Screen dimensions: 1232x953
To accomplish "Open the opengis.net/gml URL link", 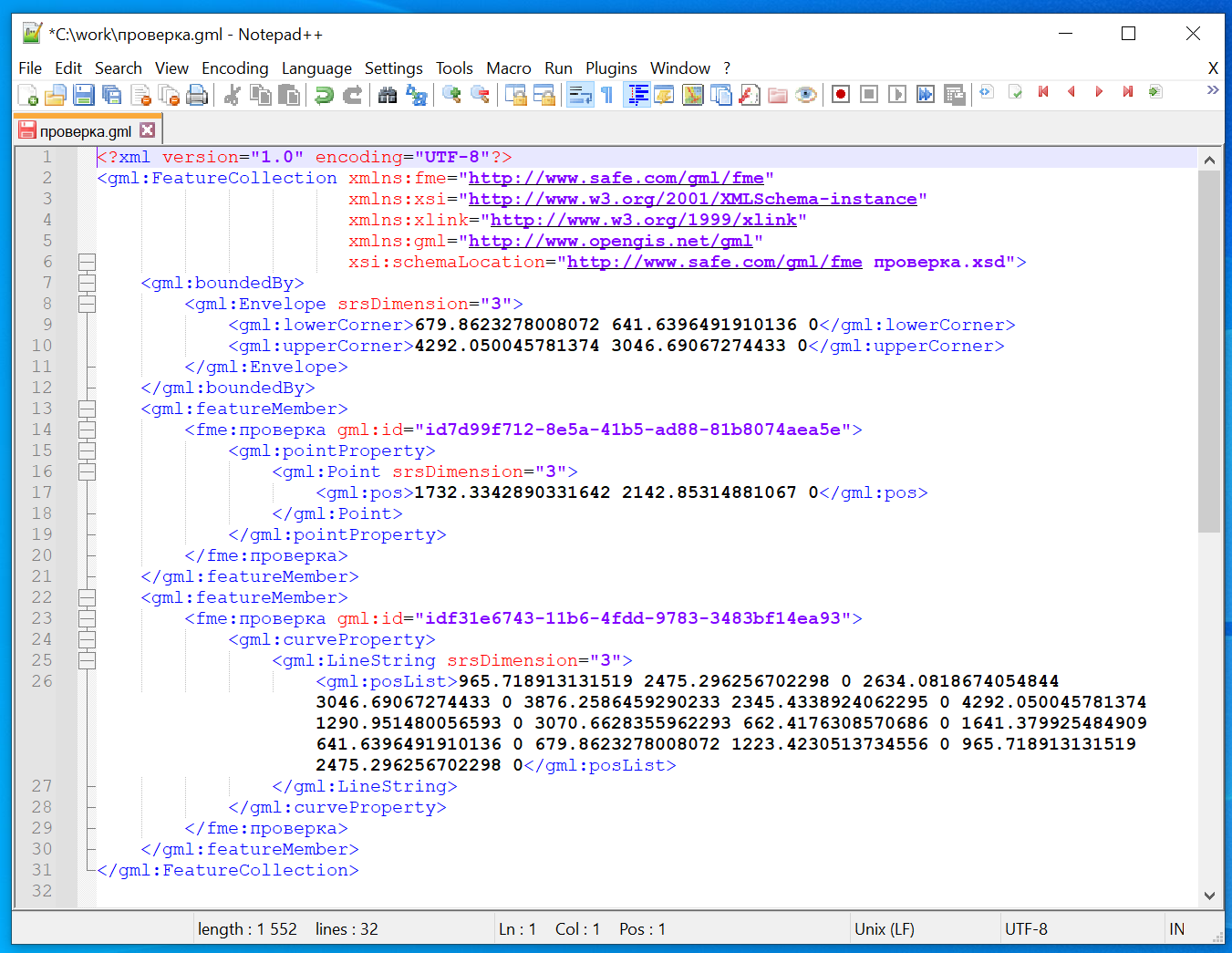I will [x=610, y=242].
